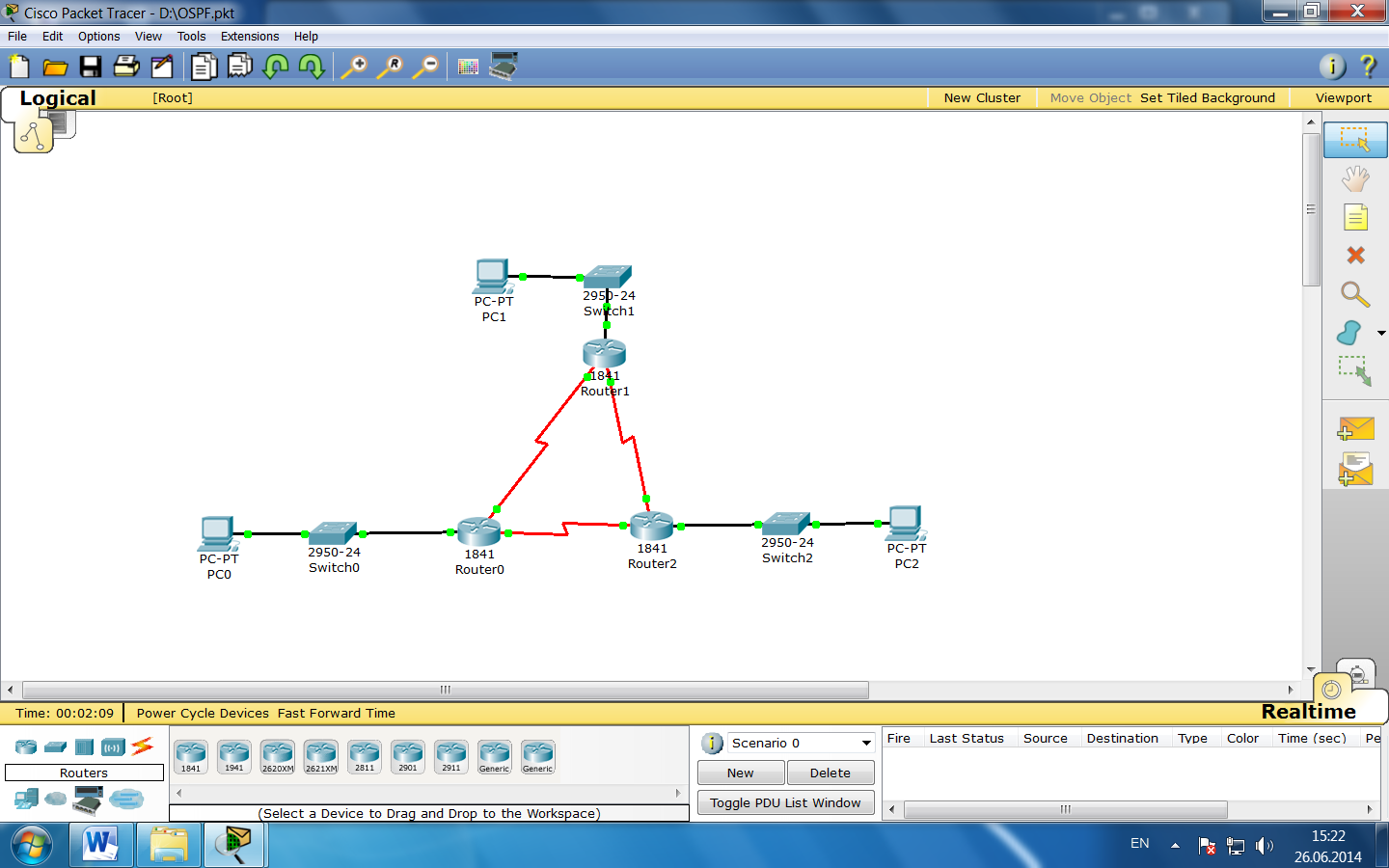The width and height of the screenshot is (1389, 868).
Task: Open Word from Windows taskbar
Action: [x=100, y=845]
